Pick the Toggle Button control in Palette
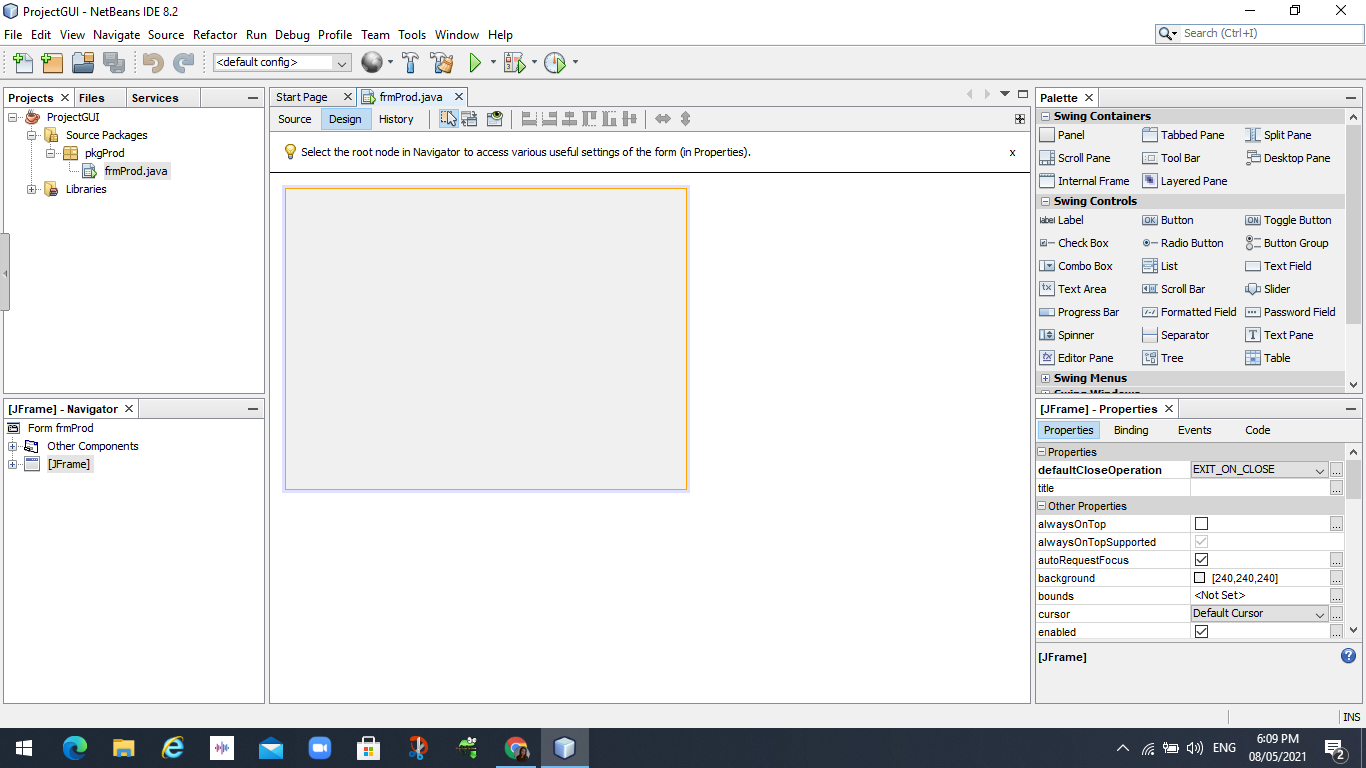The height and width of the screenshot is (768, 1366). click(1288, 220)
